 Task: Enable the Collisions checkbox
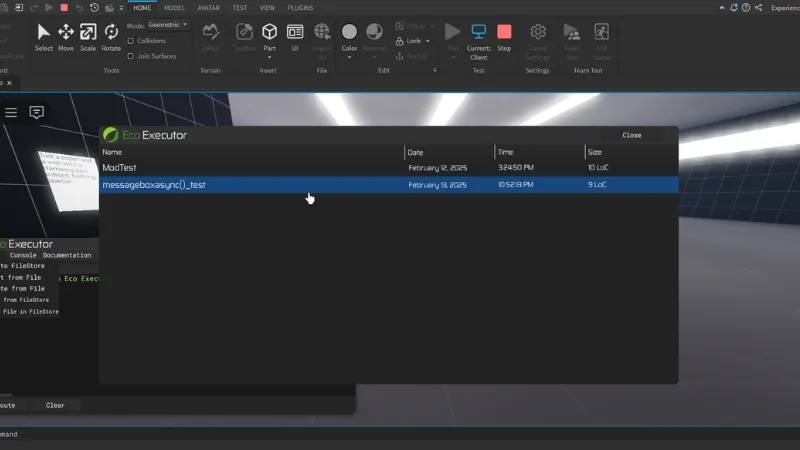(131, 41)
